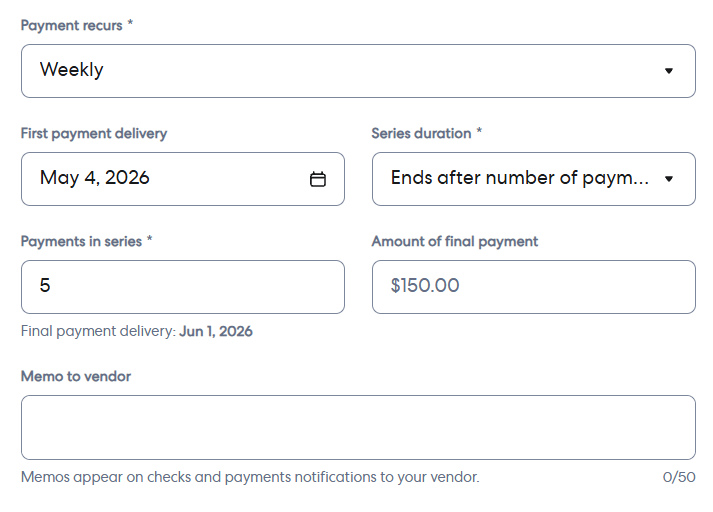Click inside the Memo to vendor box
The height and width of the screenshot is (512, 713).
[358, 427]
